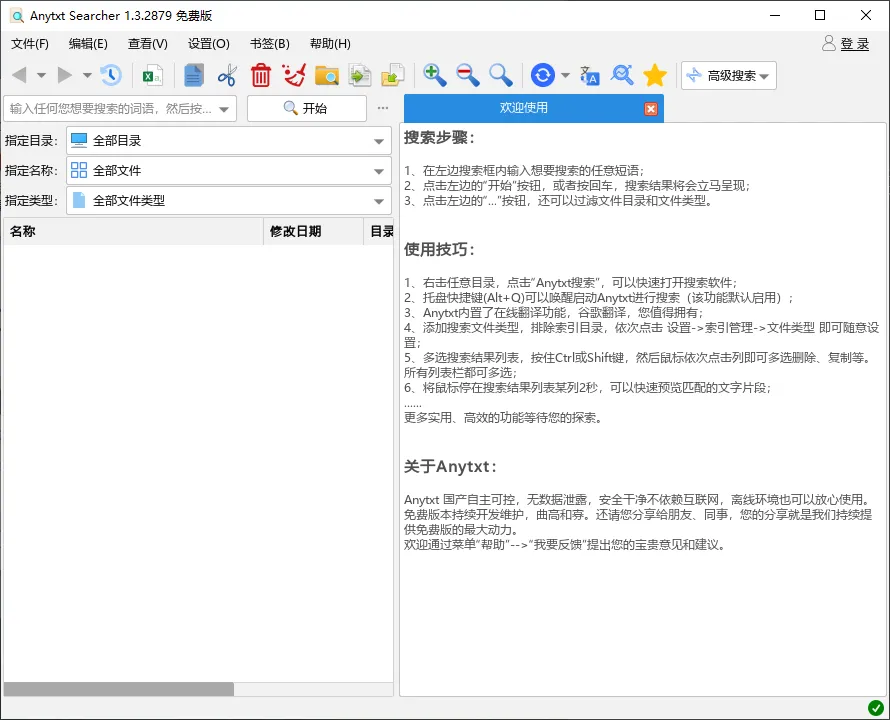This screenshot has height=720, width=890.
Task: Click the folder with magnifier icon
Action: 327,75
